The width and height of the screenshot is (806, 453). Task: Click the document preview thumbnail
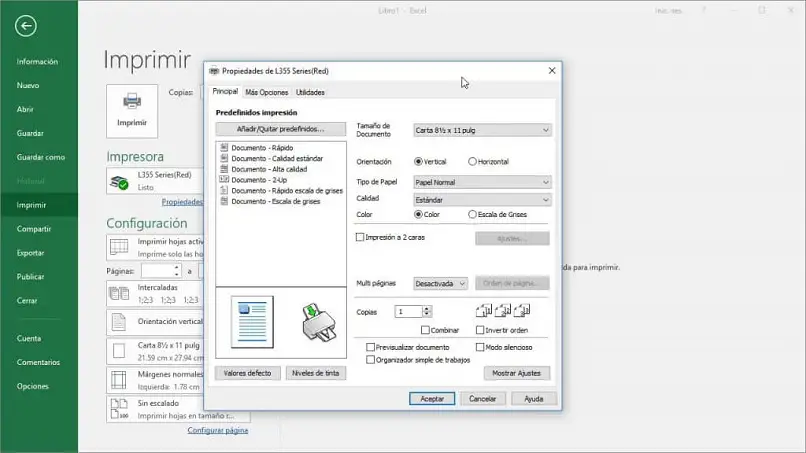pyautogui.click(x=252, y=322)
